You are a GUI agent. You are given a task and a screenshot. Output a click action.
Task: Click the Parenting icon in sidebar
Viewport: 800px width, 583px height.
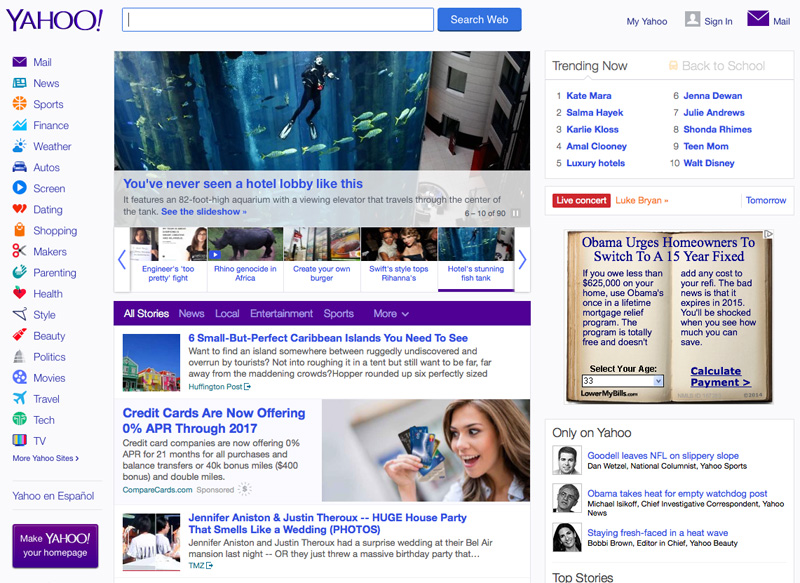[x=19, y=272]
